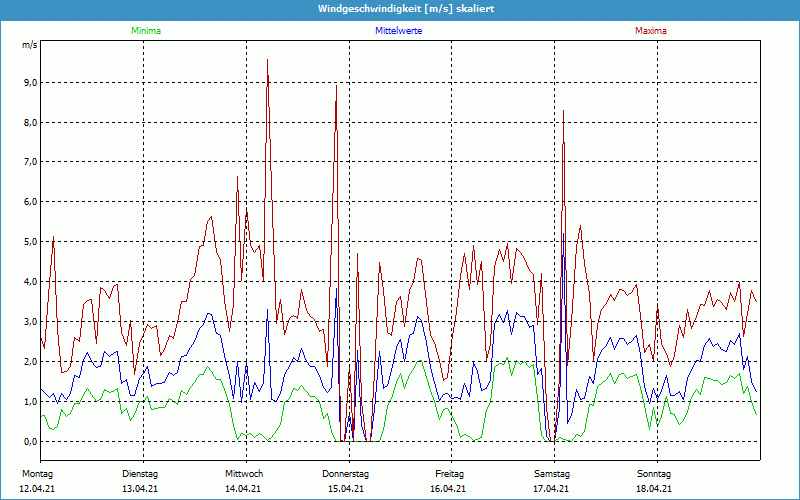Click the 'Sonntag' day label
Image resolution: width=800 pixels, height=500 pixels.
tap(654, 474)
